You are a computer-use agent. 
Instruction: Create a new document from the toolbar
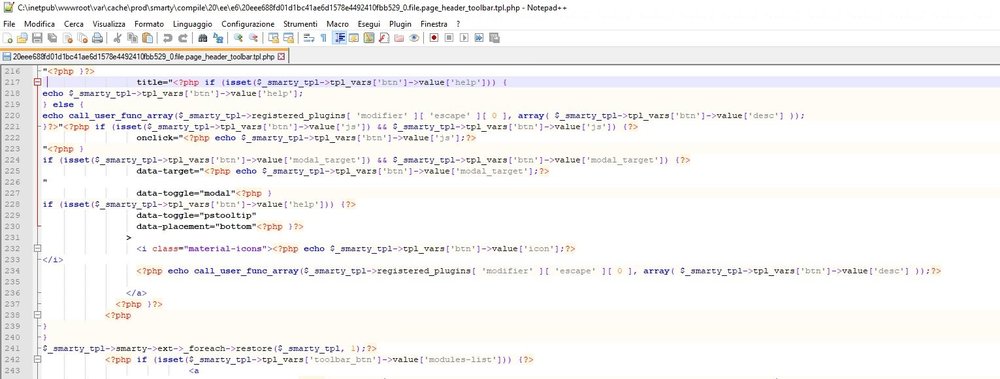tap(8, 38)
